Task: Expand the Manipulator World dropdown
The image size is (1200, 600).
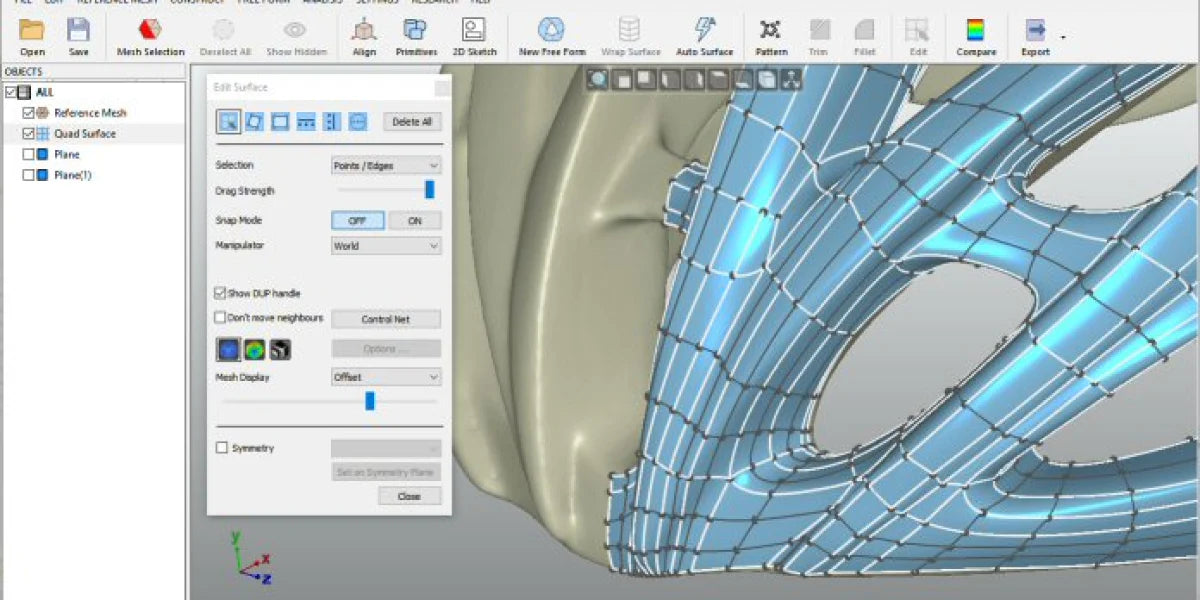Action: point(386,245)
